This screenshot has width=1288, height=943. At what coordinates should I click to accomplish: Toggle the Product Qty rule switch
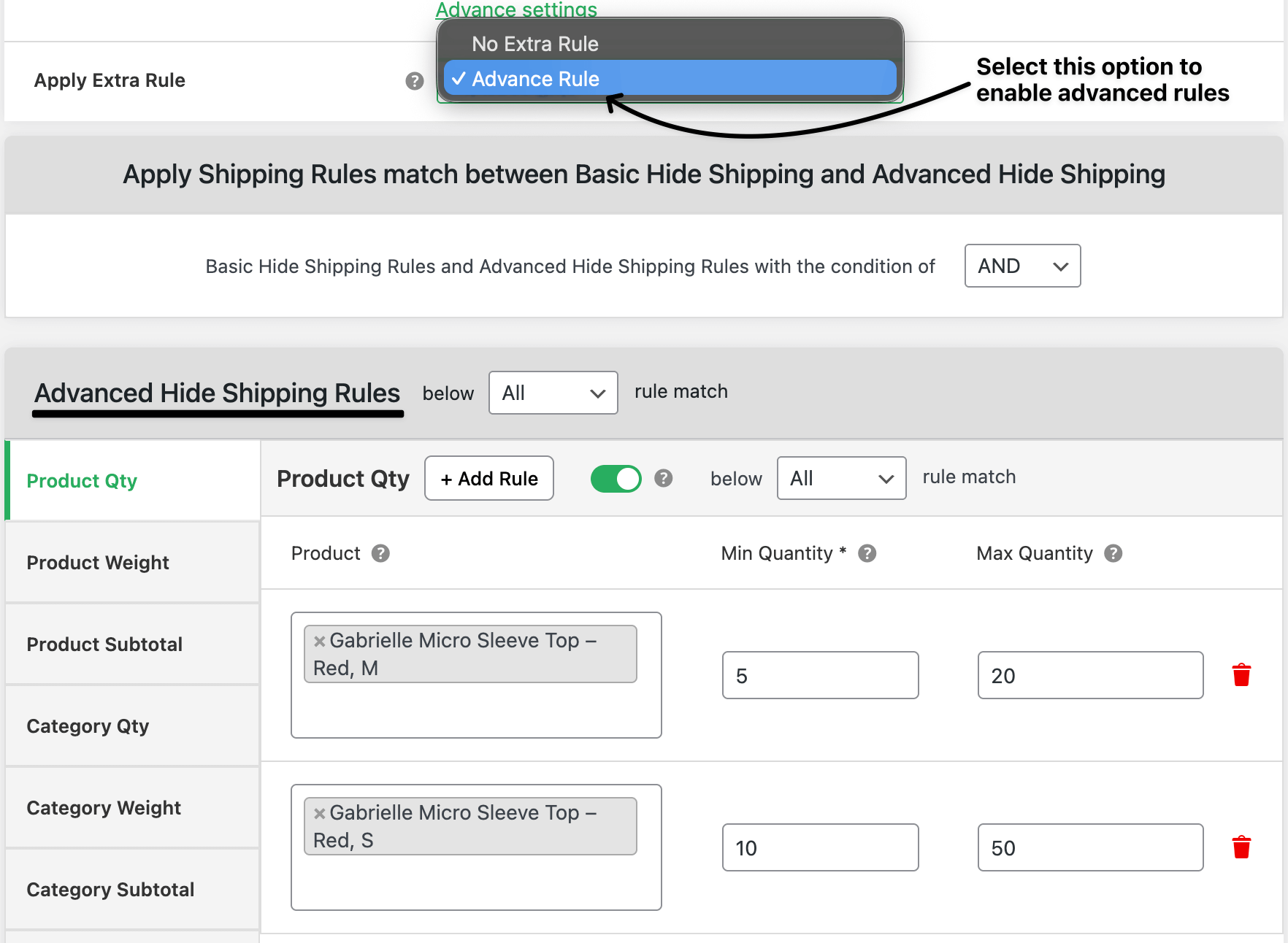616,479
